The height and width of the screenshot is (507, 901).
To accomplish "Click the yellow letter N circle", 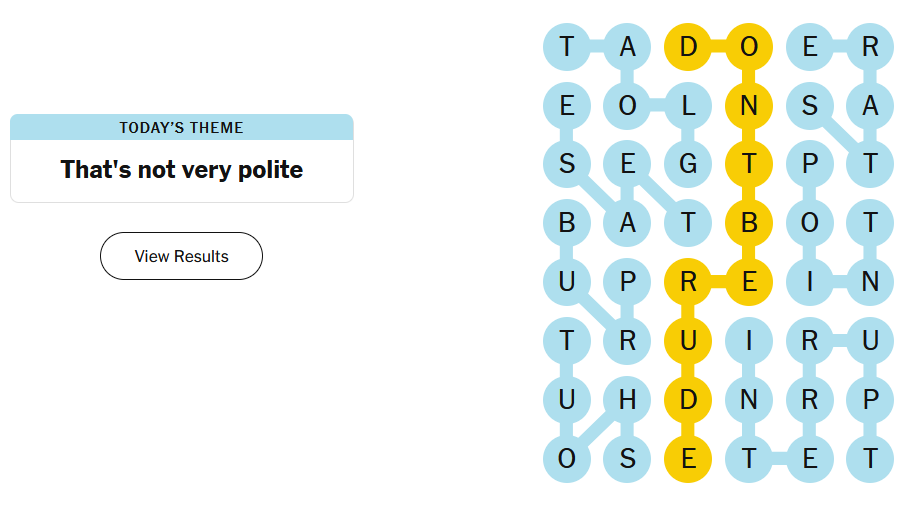I will click(749, 105).
